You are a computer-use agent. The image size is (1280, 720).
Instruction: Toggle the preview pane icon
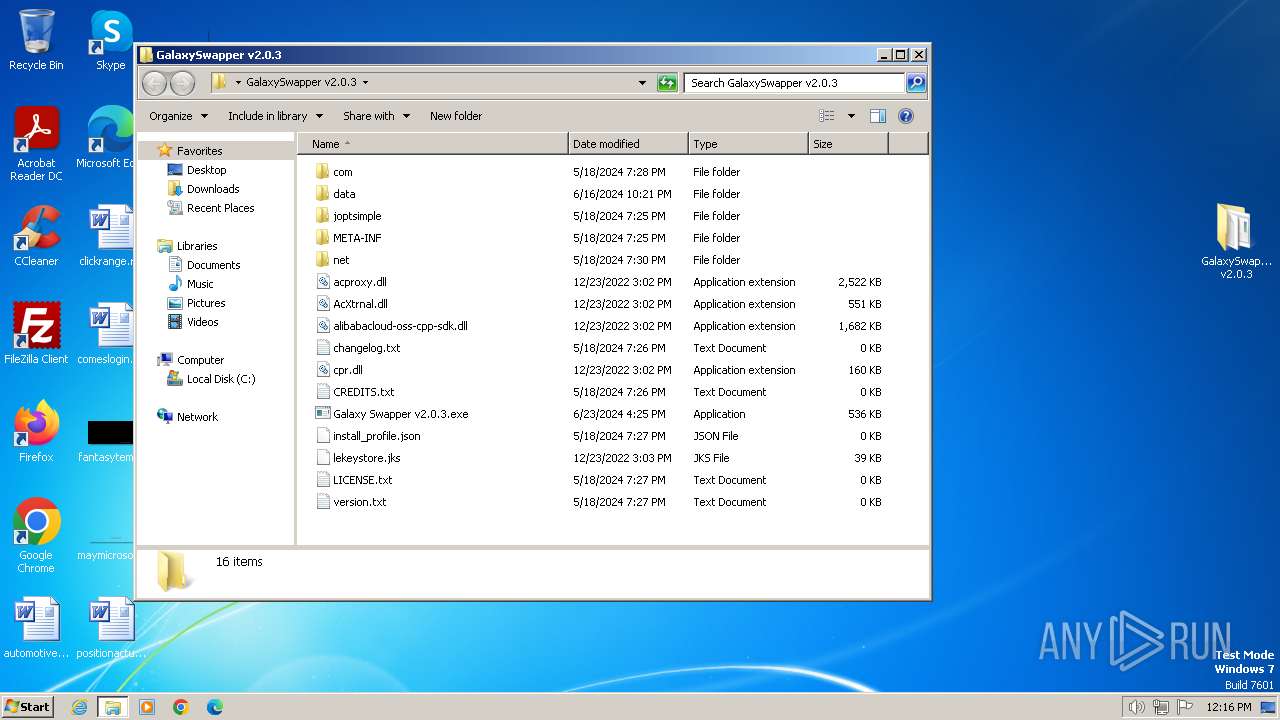[x=877, y=116]
